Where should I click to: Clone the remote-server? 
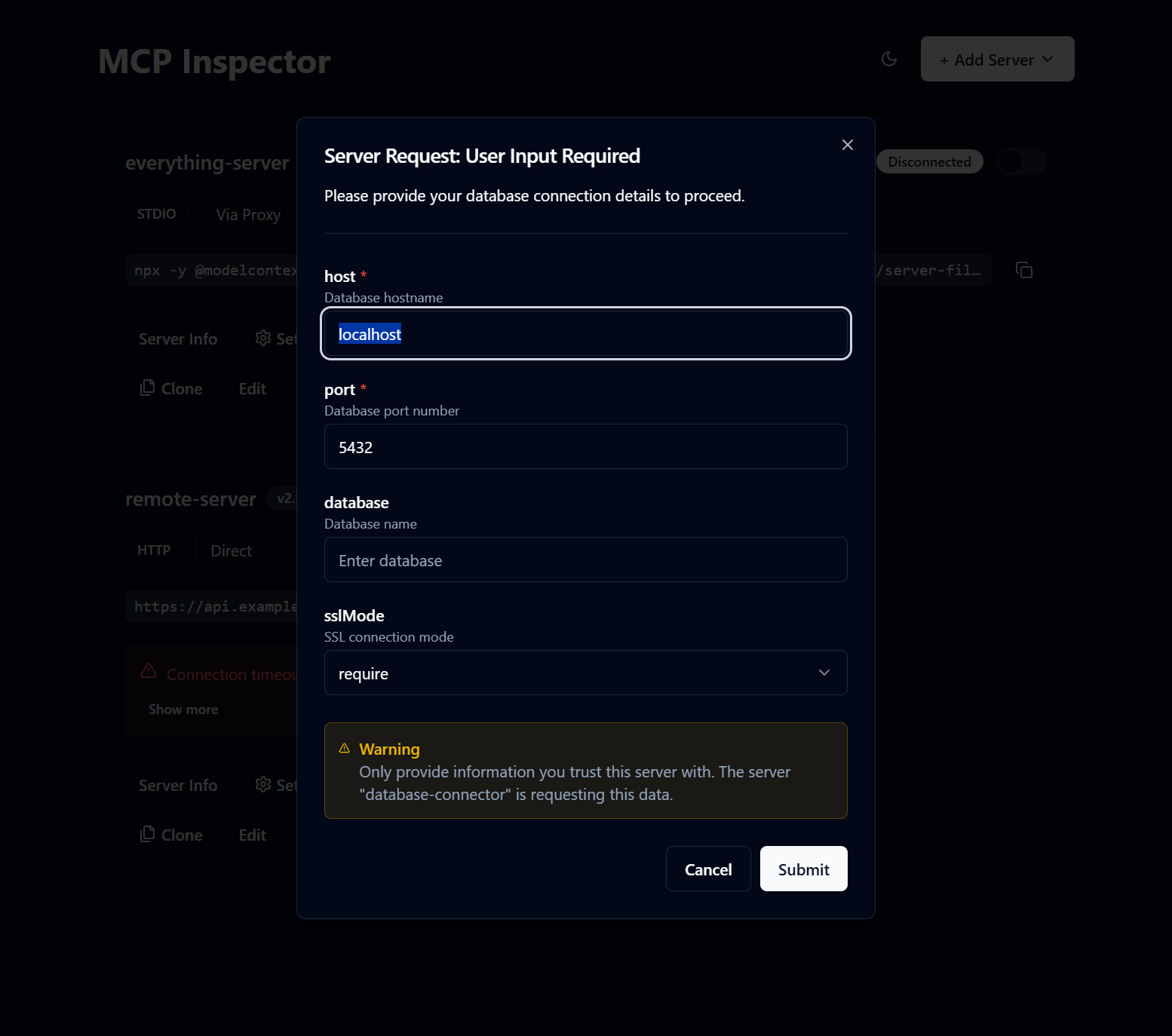tap(171, 835)
